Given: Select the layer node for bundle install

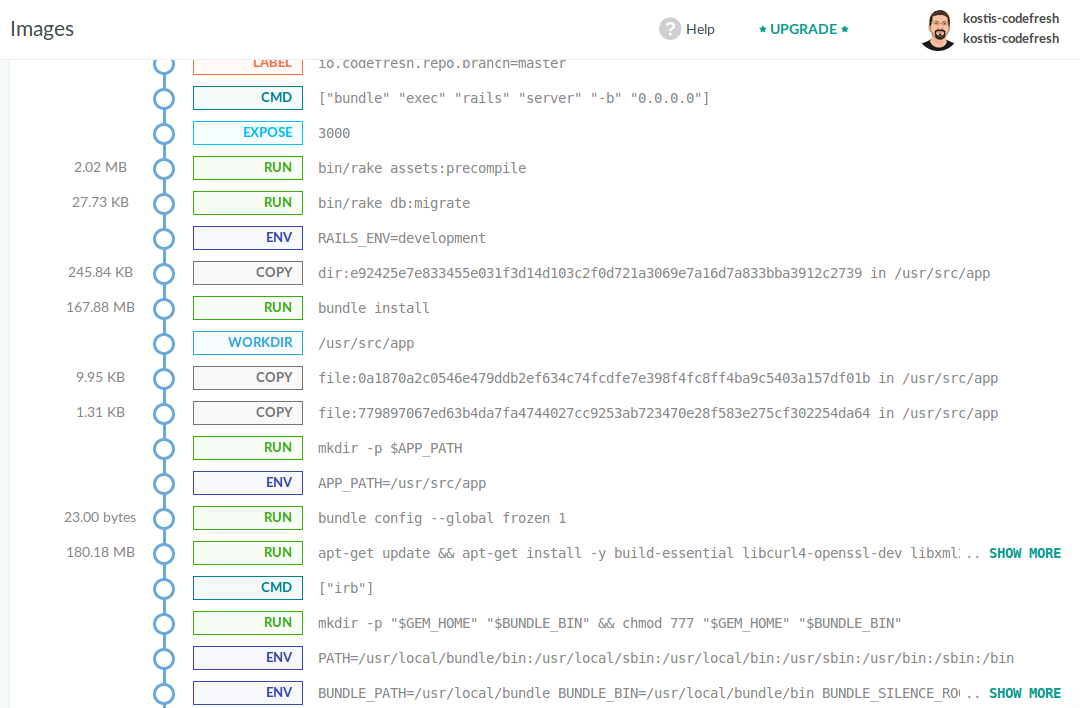Looking at the screenshot, I should [164, 308].
